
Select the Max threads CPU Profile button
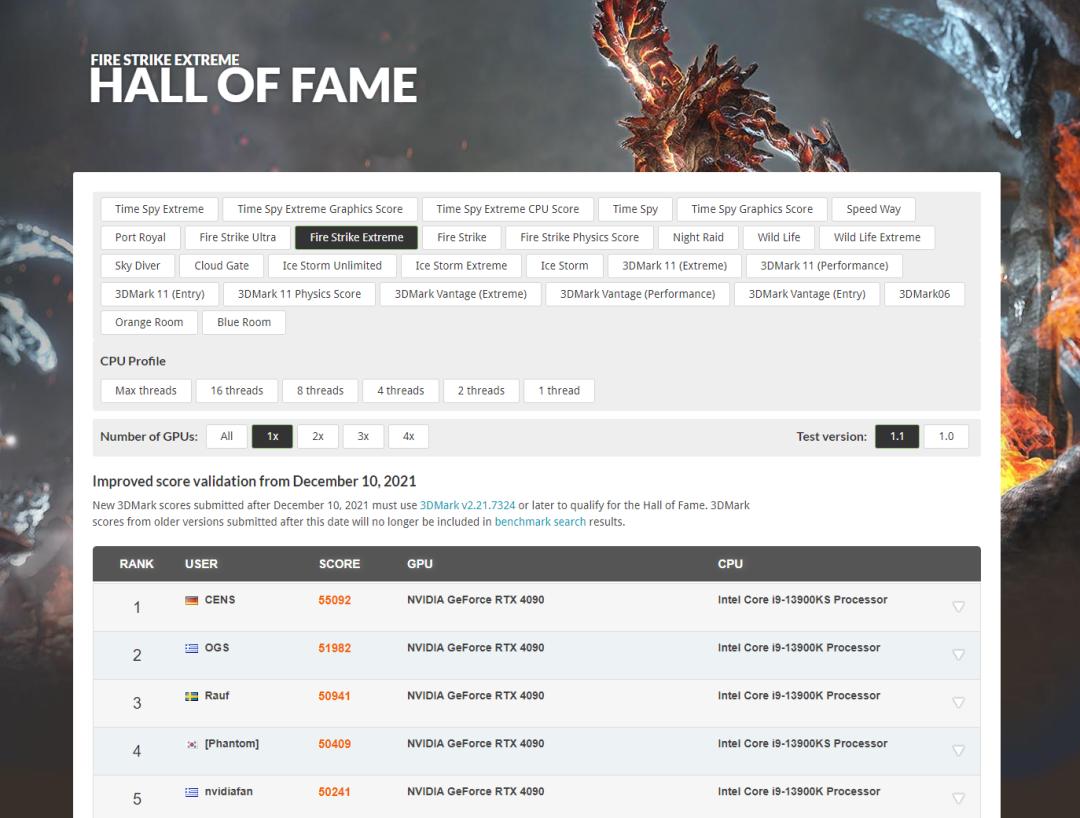click(x=146, y=390)
